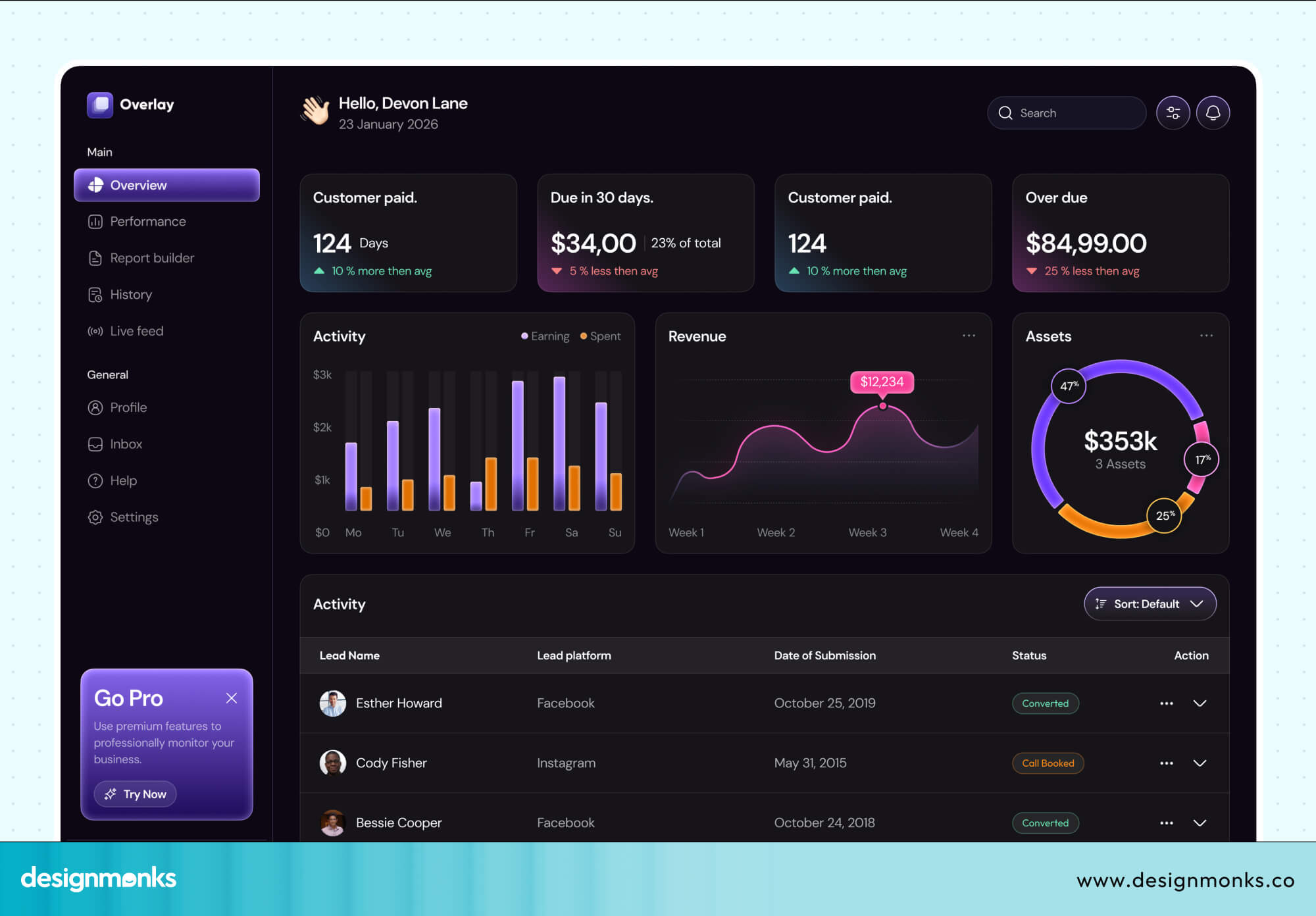Select the Live feed sidebar icon
Screen dimensions: 1316x916
tap(95, 331)
